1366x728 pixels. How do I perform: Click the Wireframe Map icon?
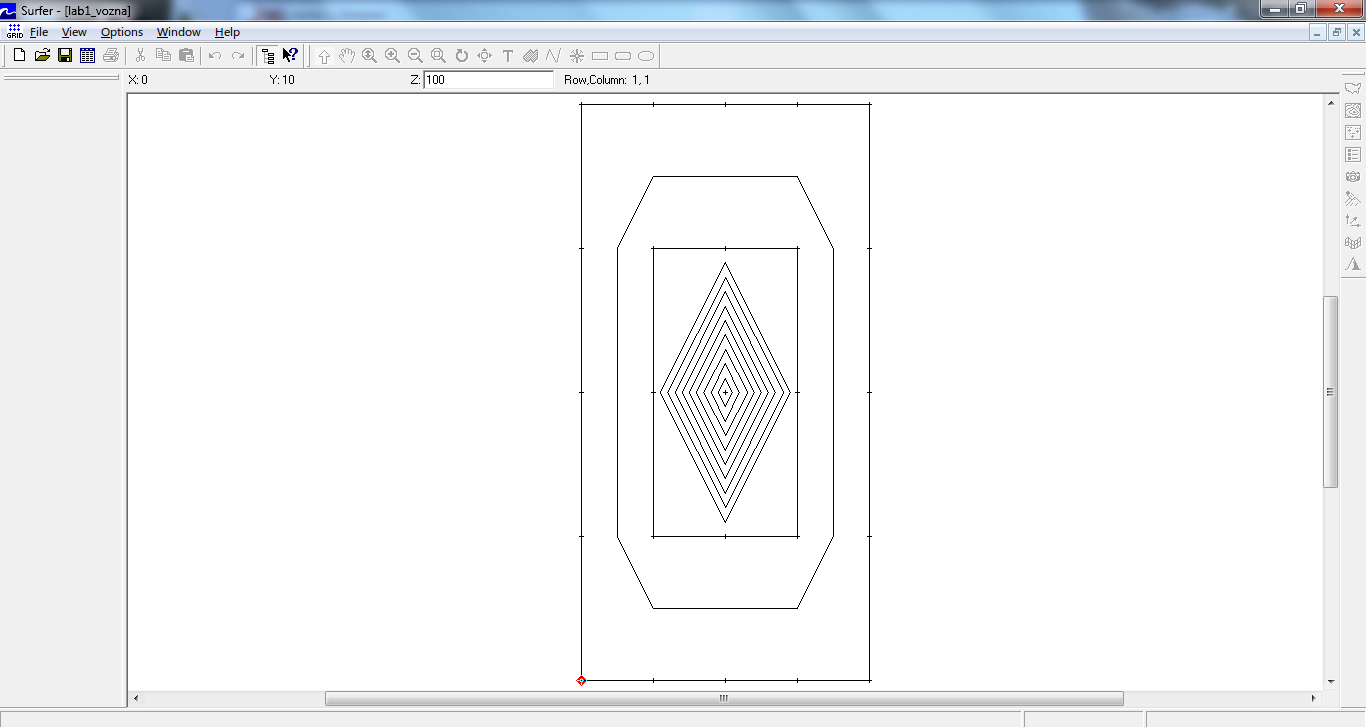click(1353, 242)
